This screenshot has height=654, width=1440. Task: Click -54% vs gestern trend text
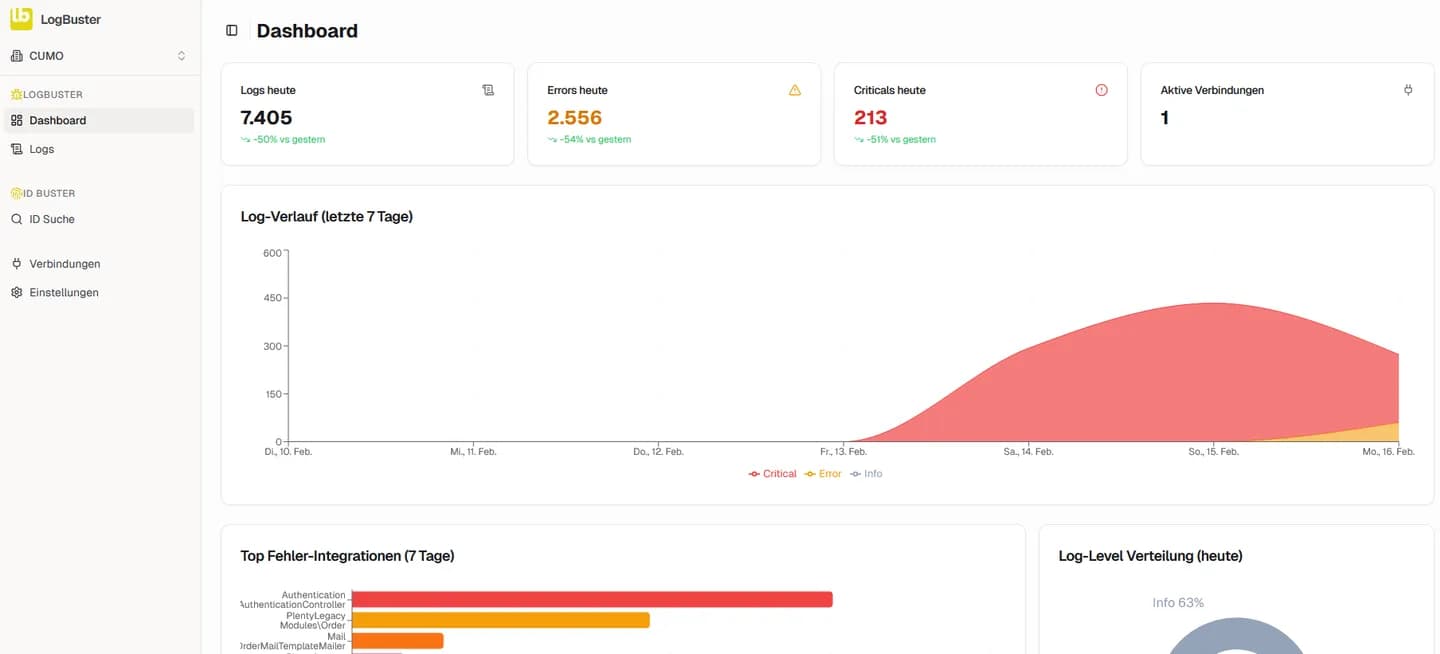(596, 140)
